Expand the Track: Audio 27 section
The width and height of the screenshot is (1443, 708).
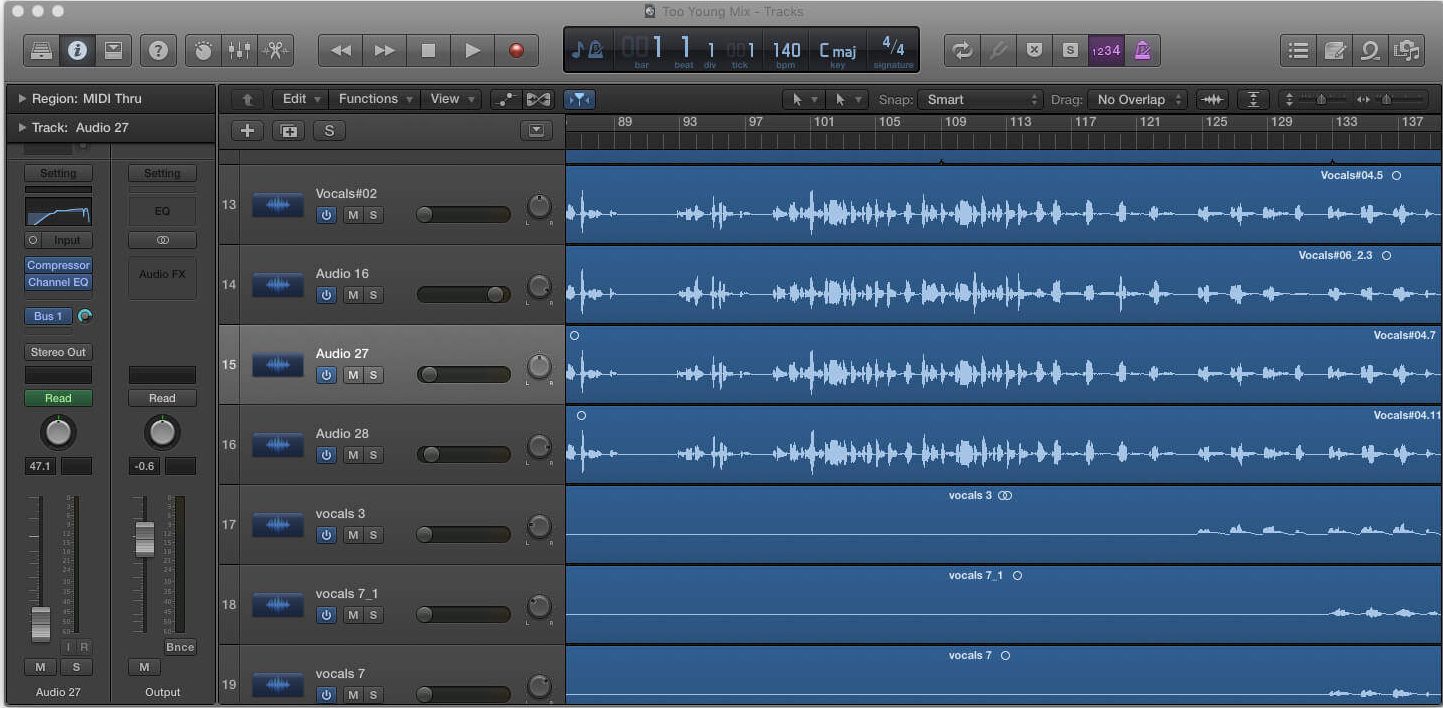coord(22,127)
